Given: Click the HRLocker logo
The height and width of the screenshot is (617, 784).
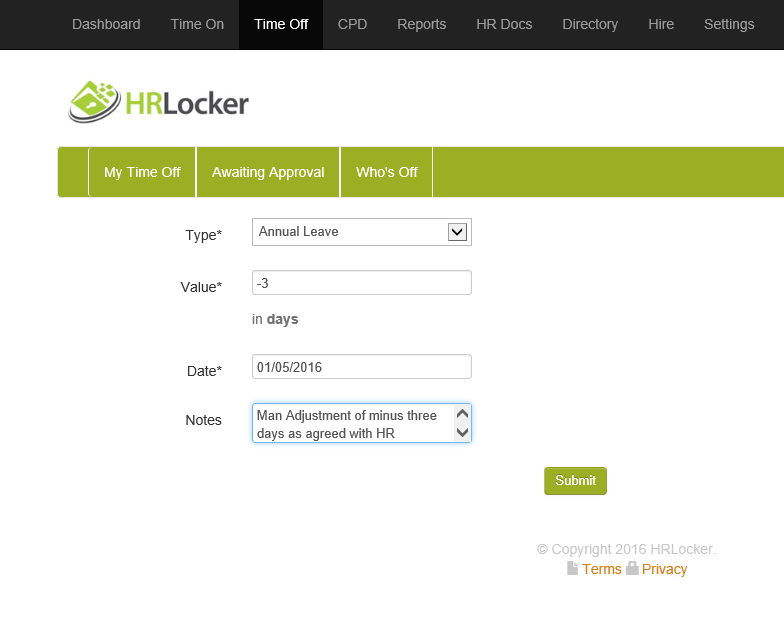Looking at the screenshot, I should point(158,102).
